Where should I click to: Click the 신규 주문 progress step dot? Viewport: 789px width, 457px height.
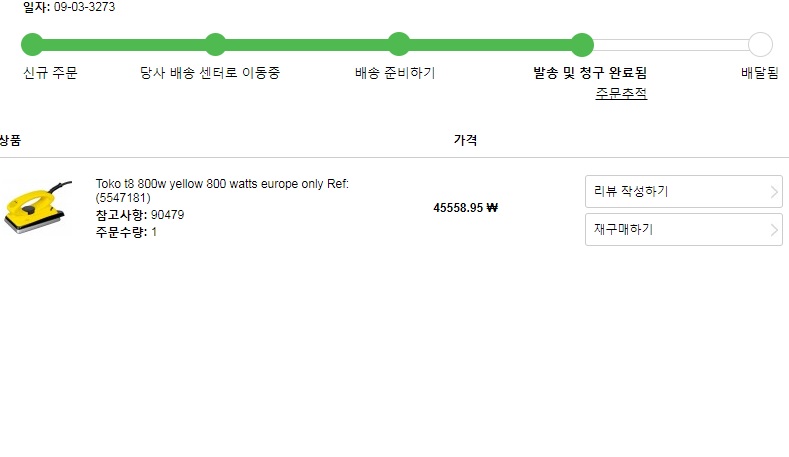click(32, 44)
